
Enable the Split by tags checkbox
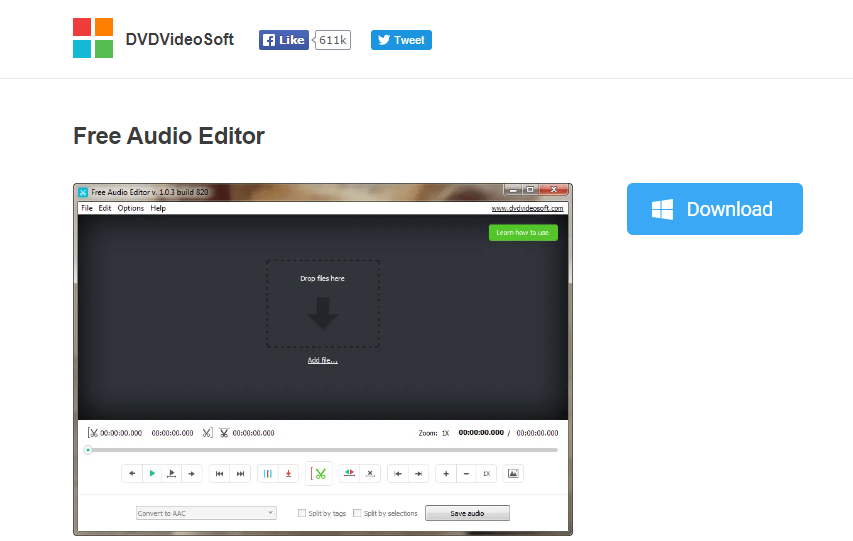[x=302, y=513]
